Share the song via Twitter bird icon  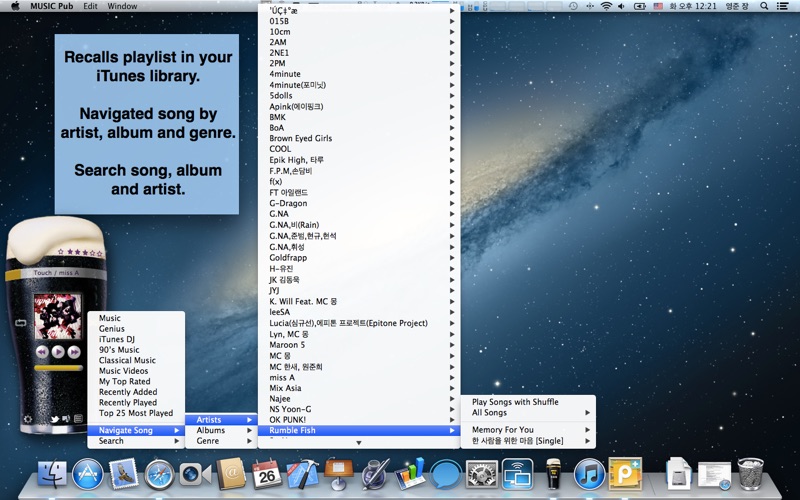pyautogui.click(x=55, y=419)
